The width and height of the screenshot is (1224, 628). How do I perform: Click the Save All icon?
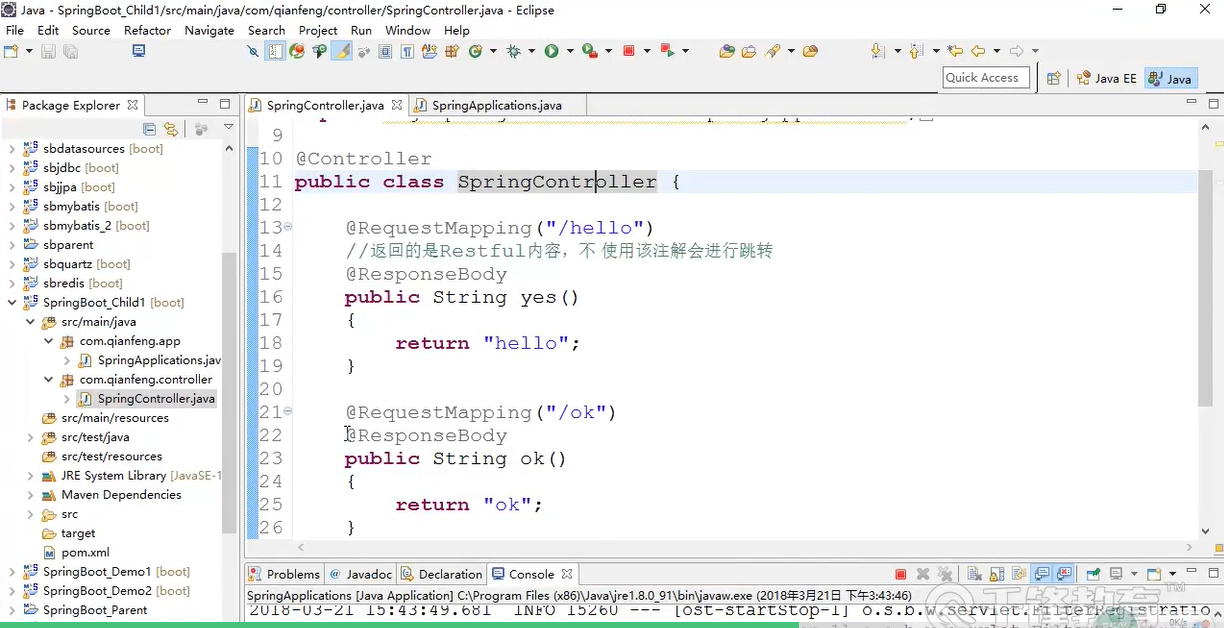70,51
